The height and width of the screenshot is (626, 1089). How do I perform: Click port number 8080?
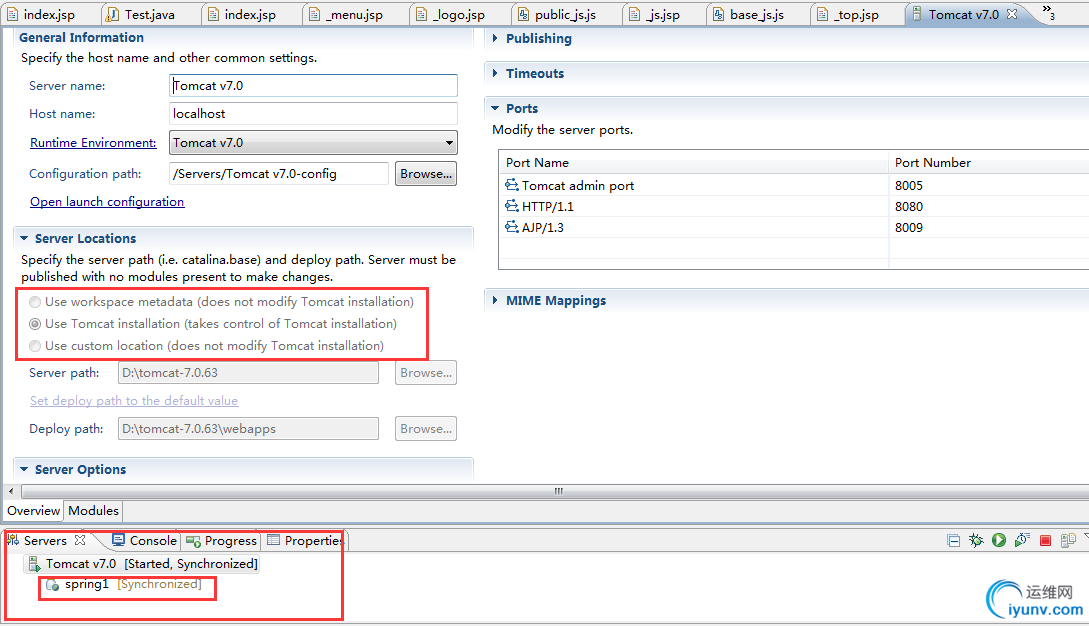click(x=908, y=206)
